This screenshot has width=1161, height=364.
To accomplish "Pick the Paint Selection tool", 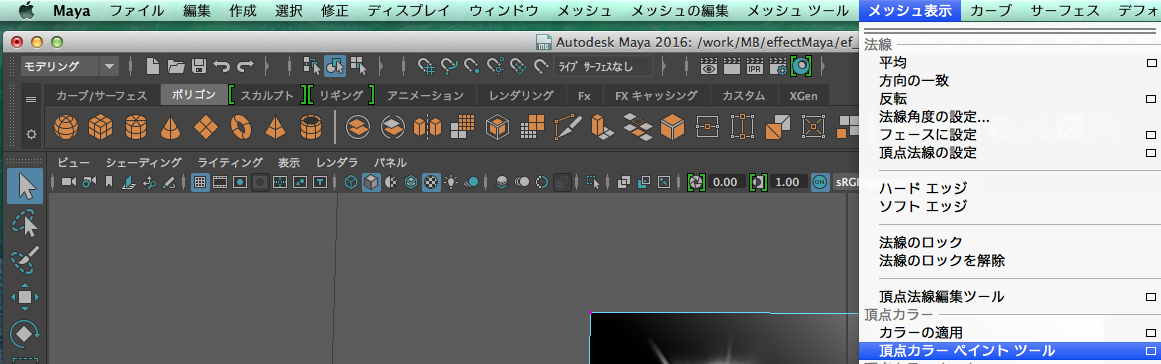I will point(25,260).
